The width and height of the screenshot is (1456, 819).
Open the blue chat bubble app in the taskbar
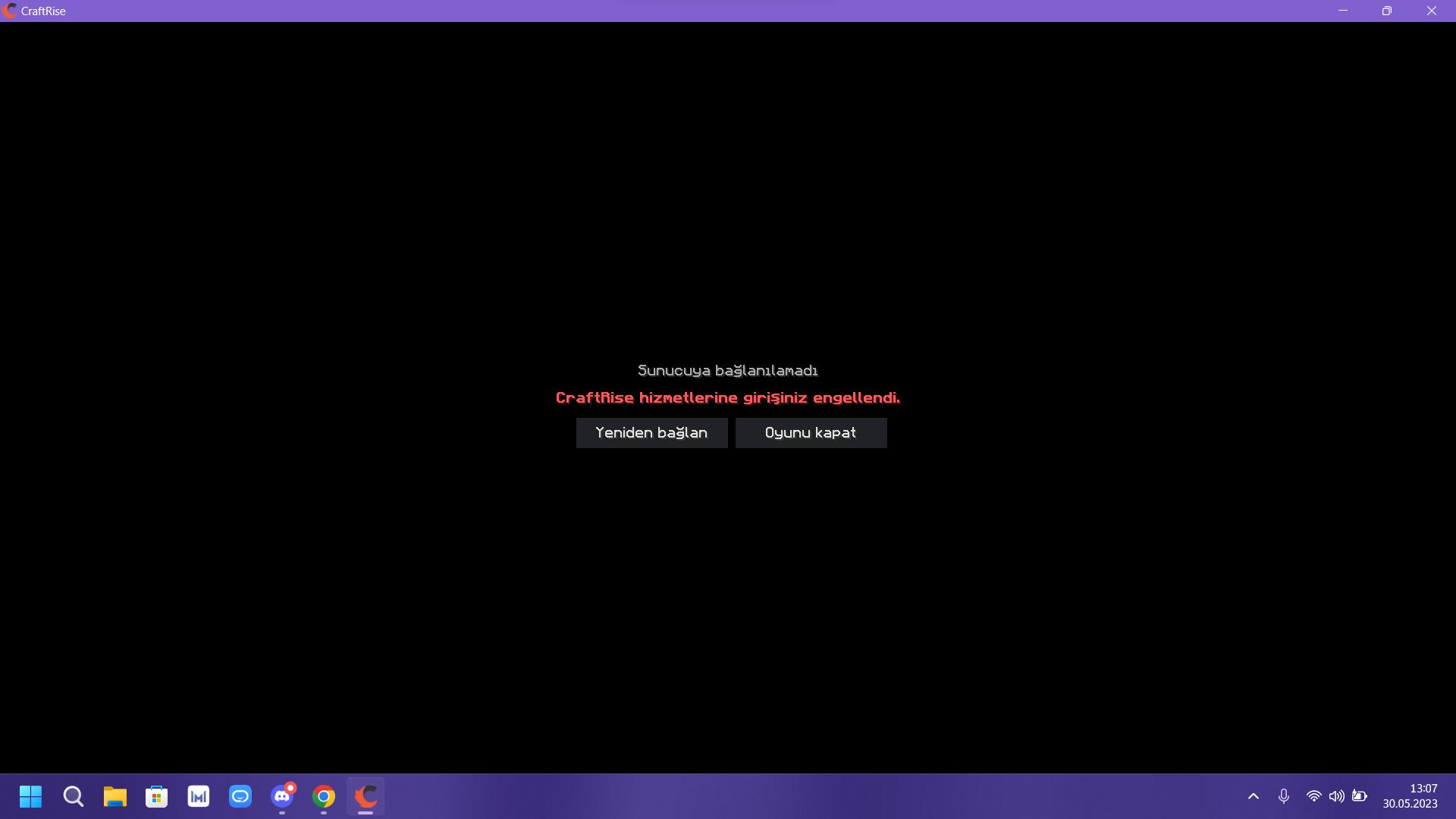pos(240,796)
